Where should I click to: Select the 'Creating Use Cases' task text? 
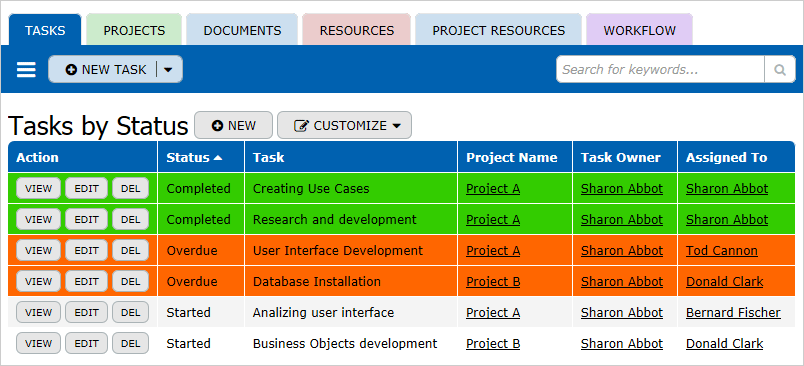click(311, 189)
